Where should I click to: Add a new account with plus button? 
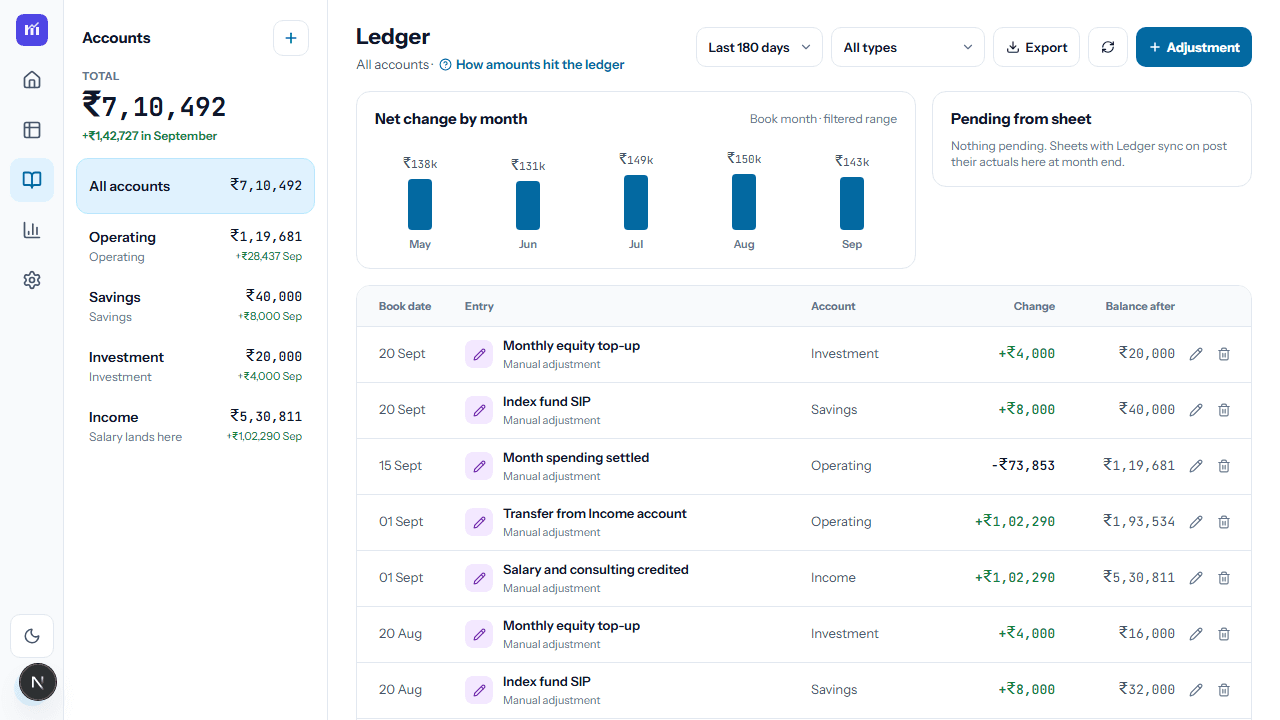[x=291, y=38]
